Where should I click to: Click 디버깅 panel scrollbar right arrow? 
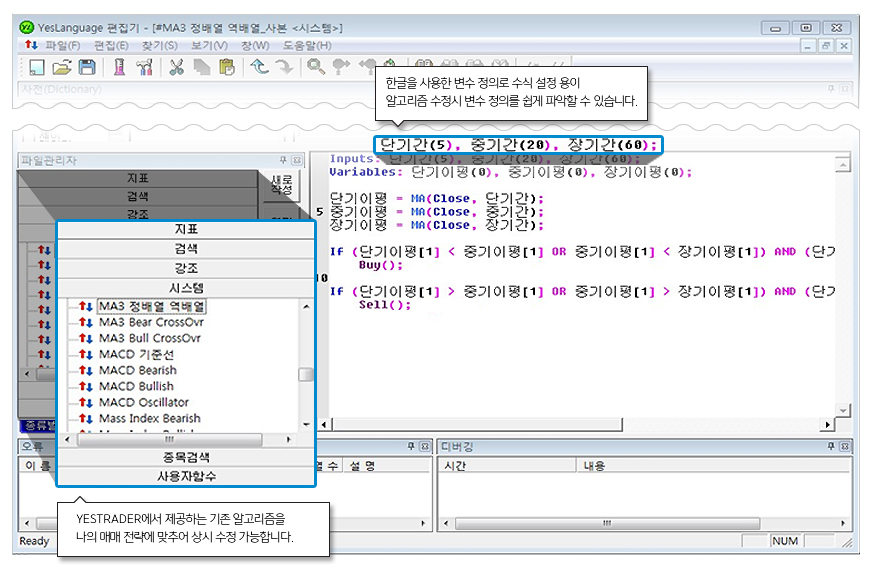[x=843, y=523]
